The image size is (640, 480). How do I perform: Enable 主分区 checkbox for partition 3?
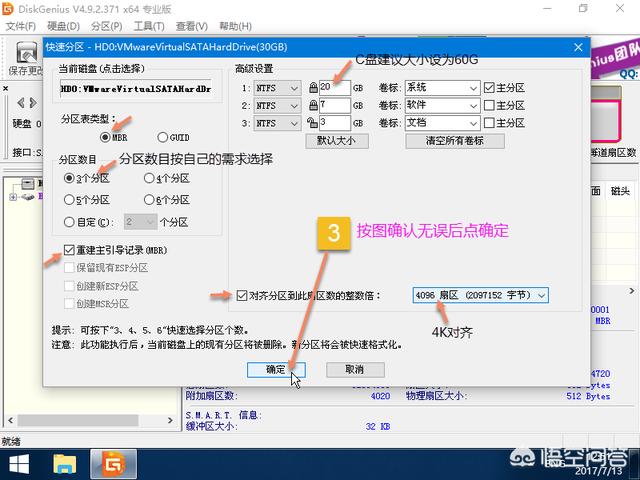489,123
